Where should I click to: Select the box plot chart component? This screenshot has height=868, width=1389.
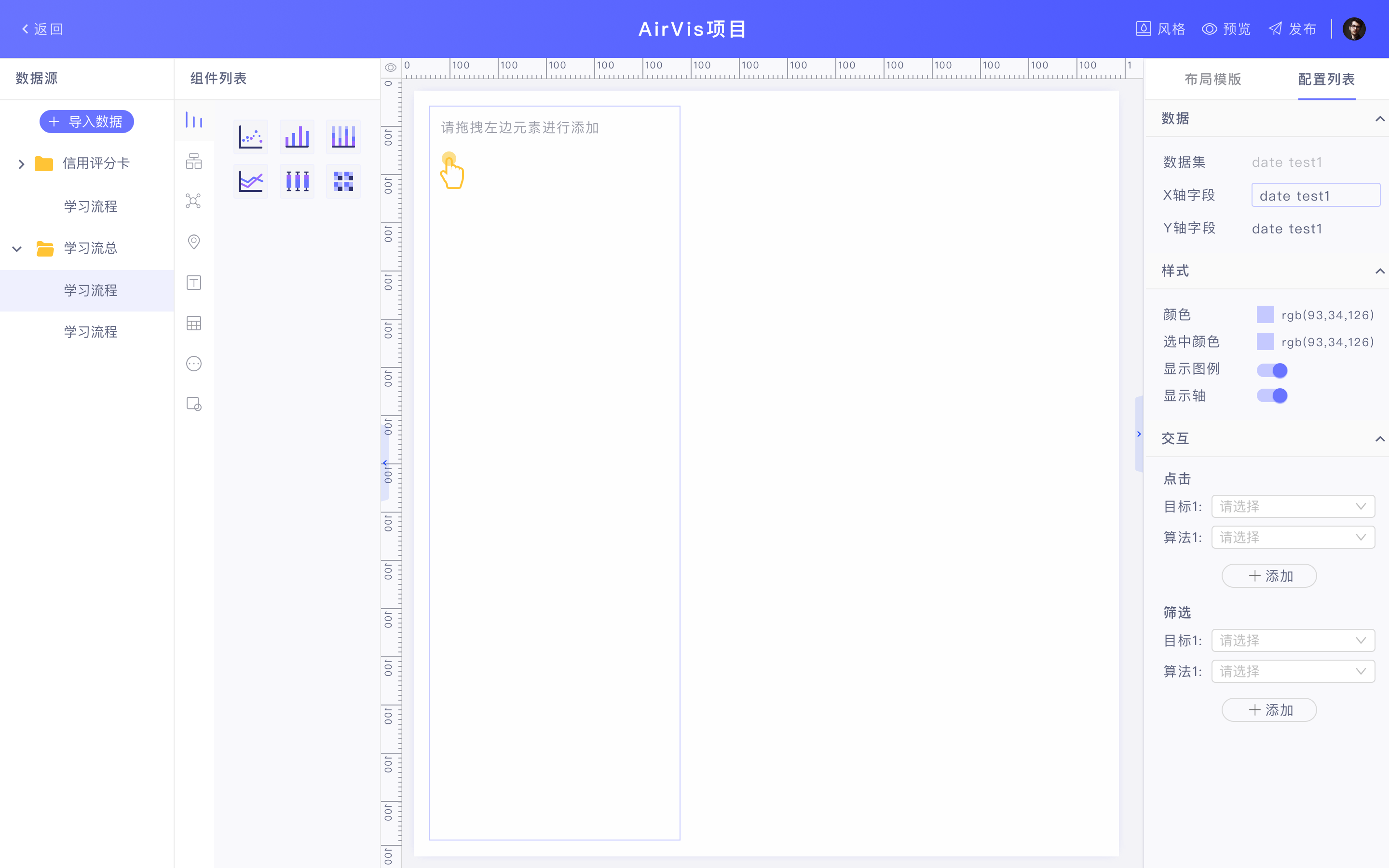[297, 181]
